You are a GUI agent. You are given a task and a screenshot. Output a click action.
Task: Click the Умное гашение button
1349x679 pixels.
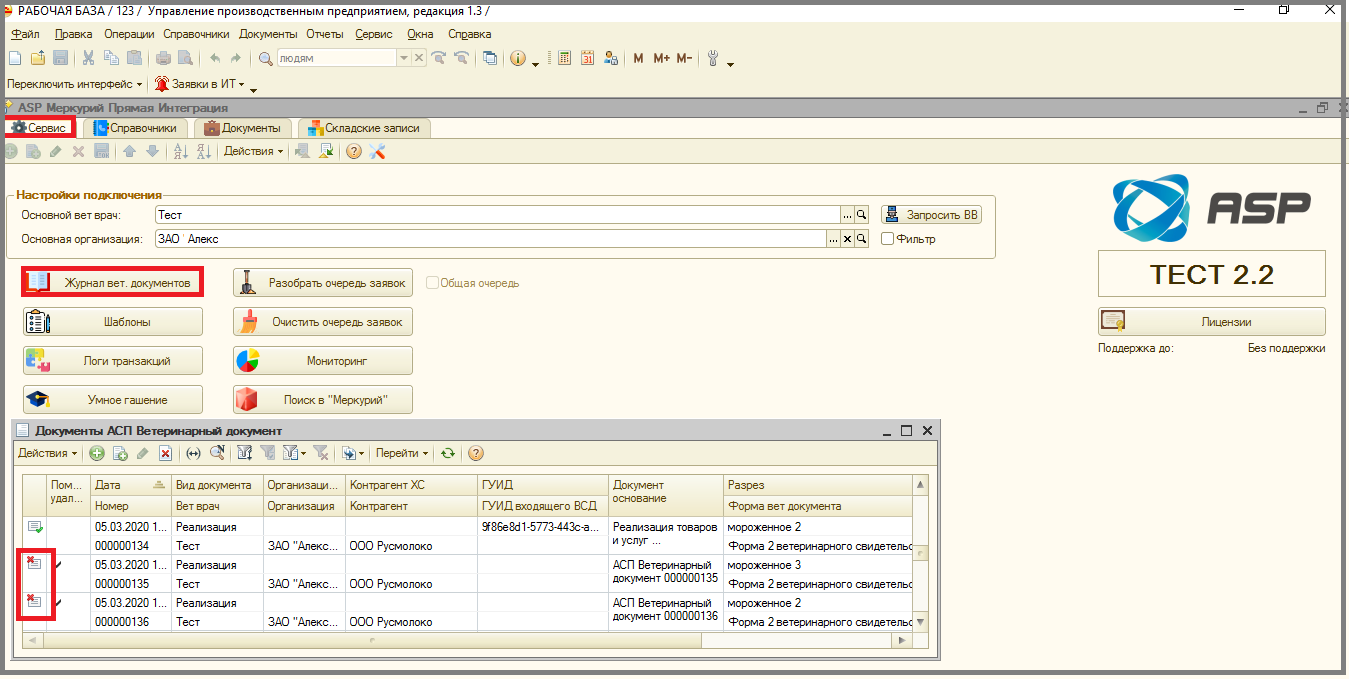pyautogui.click(x=113, y=399)
